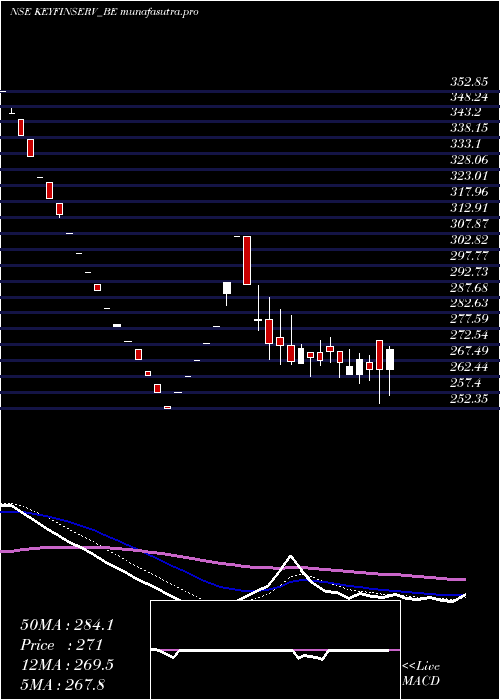Viewport: 500px width, 700px height.
Task: Click the 257.4 price level
Action: [x=466, y=383]
